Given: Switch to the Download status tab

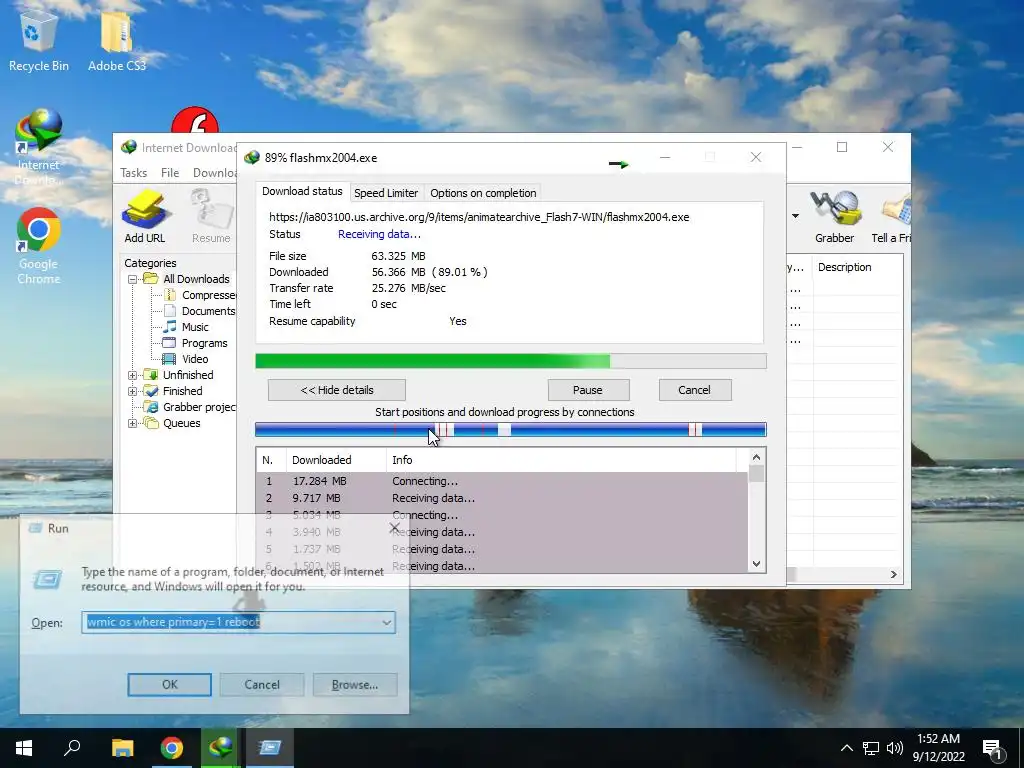Looking at the screenshot, I should (x=302, y=191).
